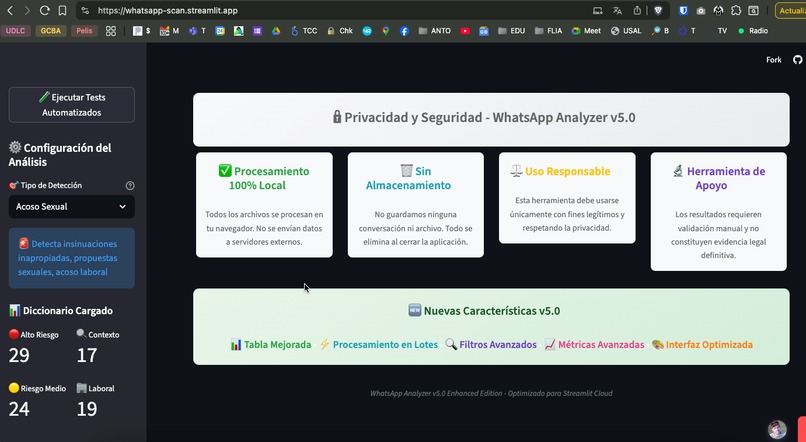The width and height of the screenshot is (806, 442).
Task: Open the Chk bookmark with lock icon
Action: click(340, 31)
